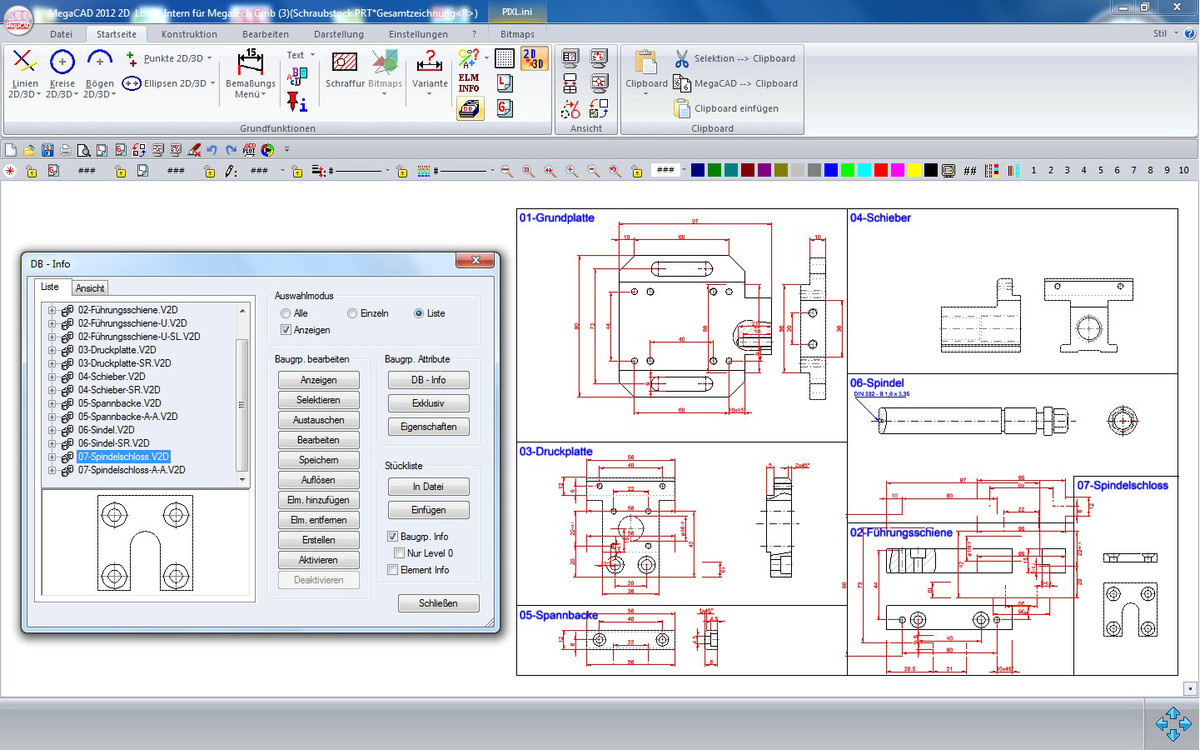Click the Eigenschaften button

[x=428, y=427]
